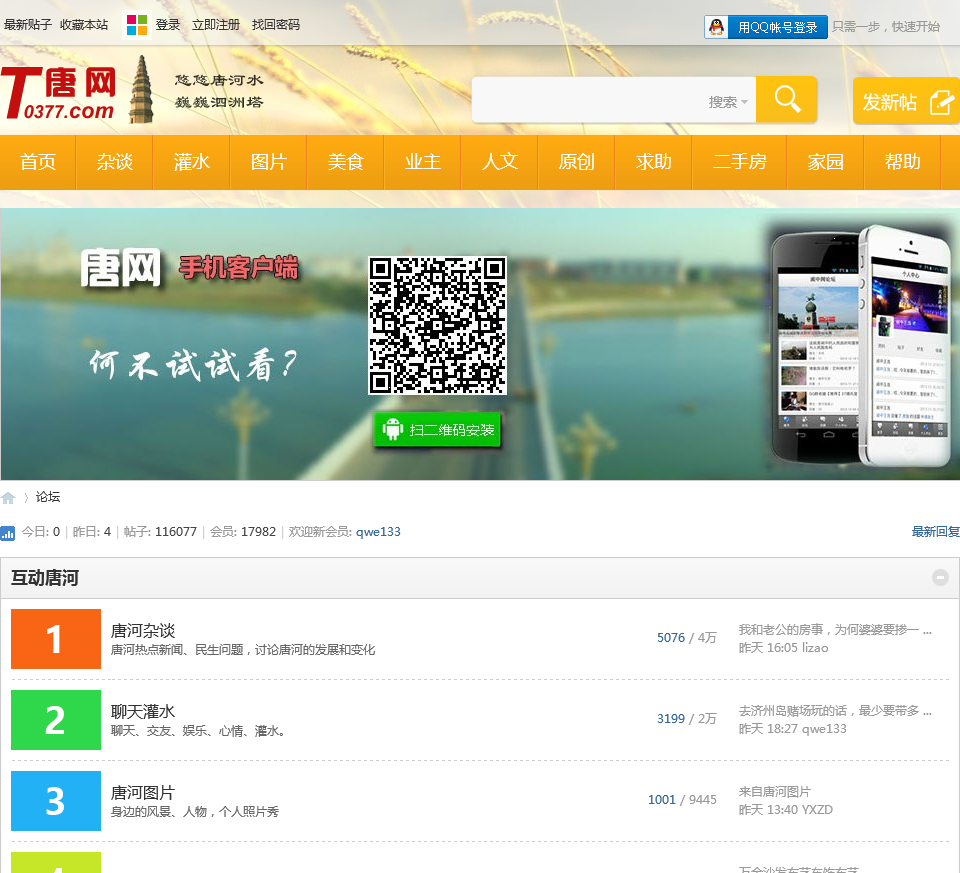Click the pagoda tower image
The image size is (960, 873).
(141, 89)
